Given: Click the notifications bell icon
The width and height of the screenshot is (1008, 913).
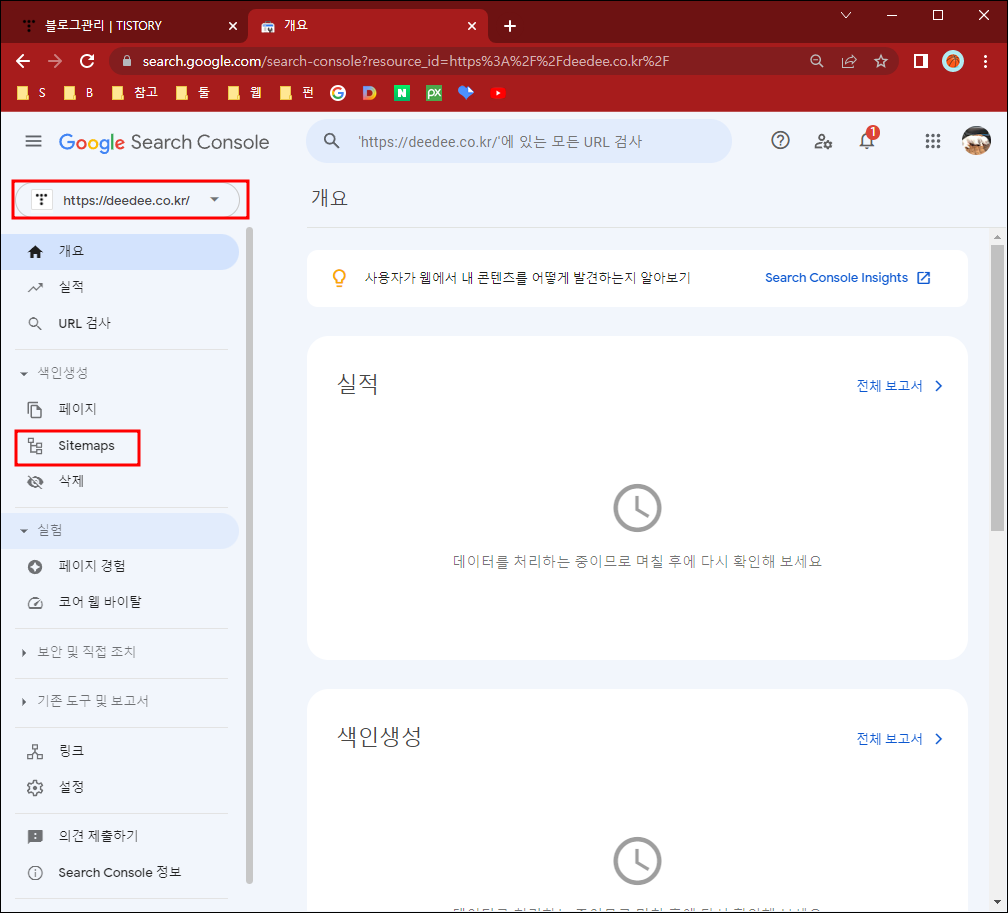Looking at the screenshot, I should point(866,141).
